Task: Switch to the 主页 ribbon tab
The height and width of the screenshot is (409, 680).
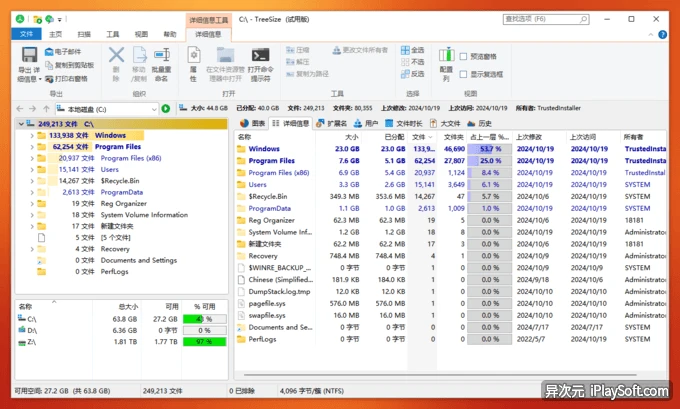Action: pyautogui.click(x=56, y=34)
